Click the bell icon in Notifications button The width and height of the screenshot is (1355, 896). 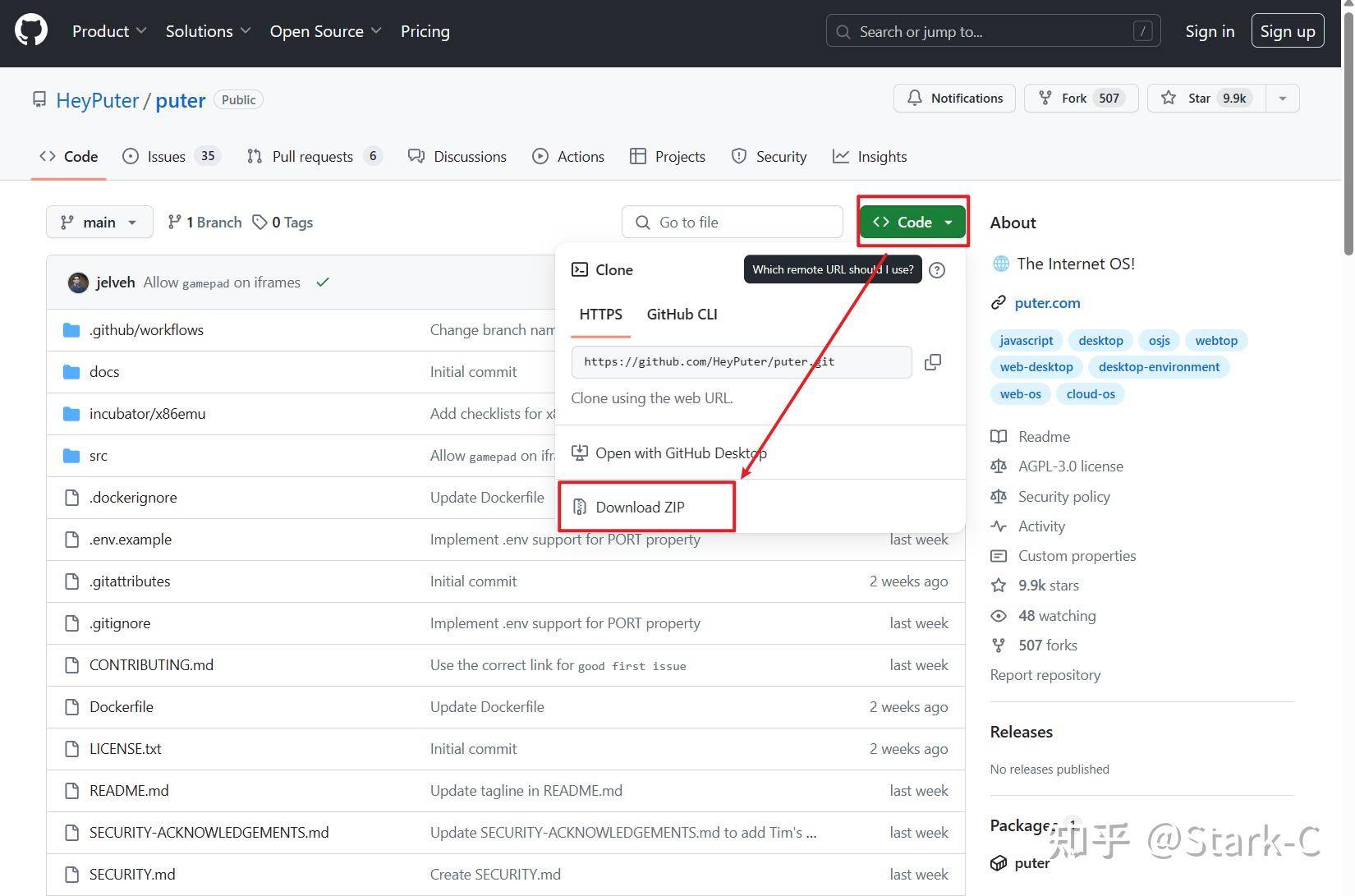pos(915,99)
